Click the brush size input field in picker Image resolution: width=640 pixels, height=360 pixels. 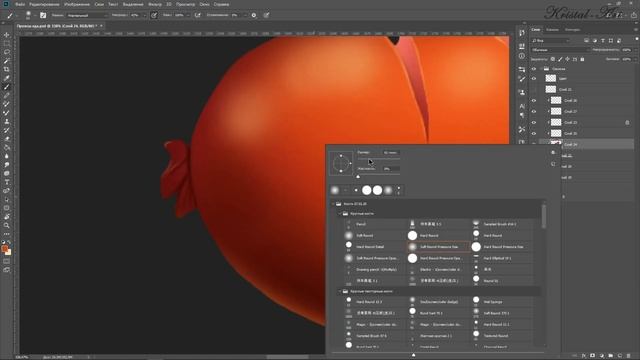391,153
